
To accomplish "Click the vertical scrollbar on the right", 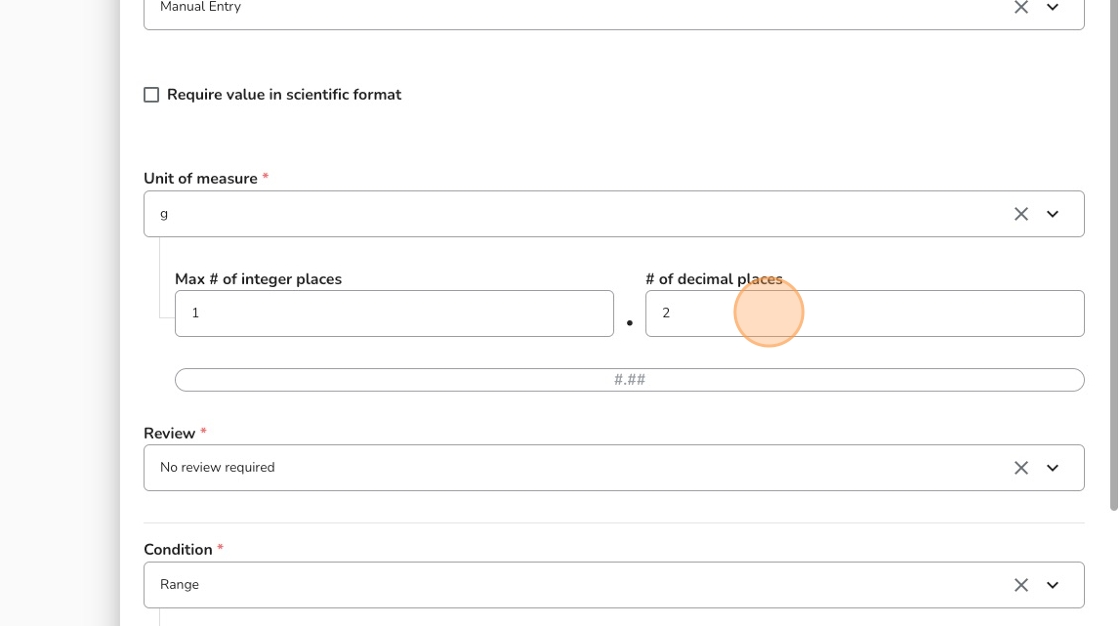I will point(1114,250).
